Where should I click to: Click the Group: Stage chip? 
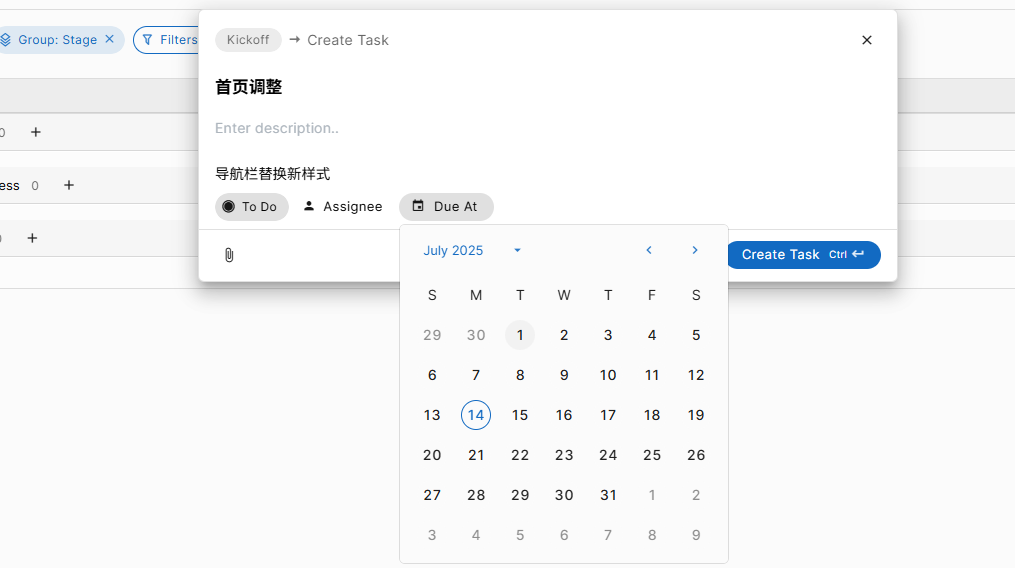57,40
